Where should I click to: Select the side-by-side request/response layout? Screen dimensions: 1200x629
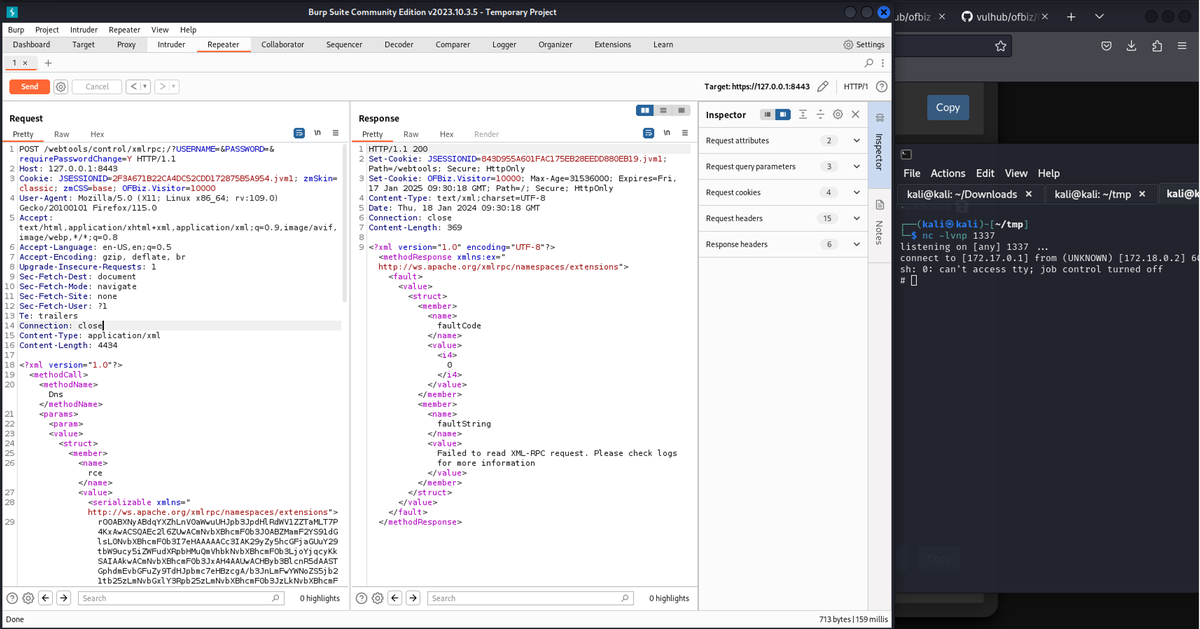[646, 110]
